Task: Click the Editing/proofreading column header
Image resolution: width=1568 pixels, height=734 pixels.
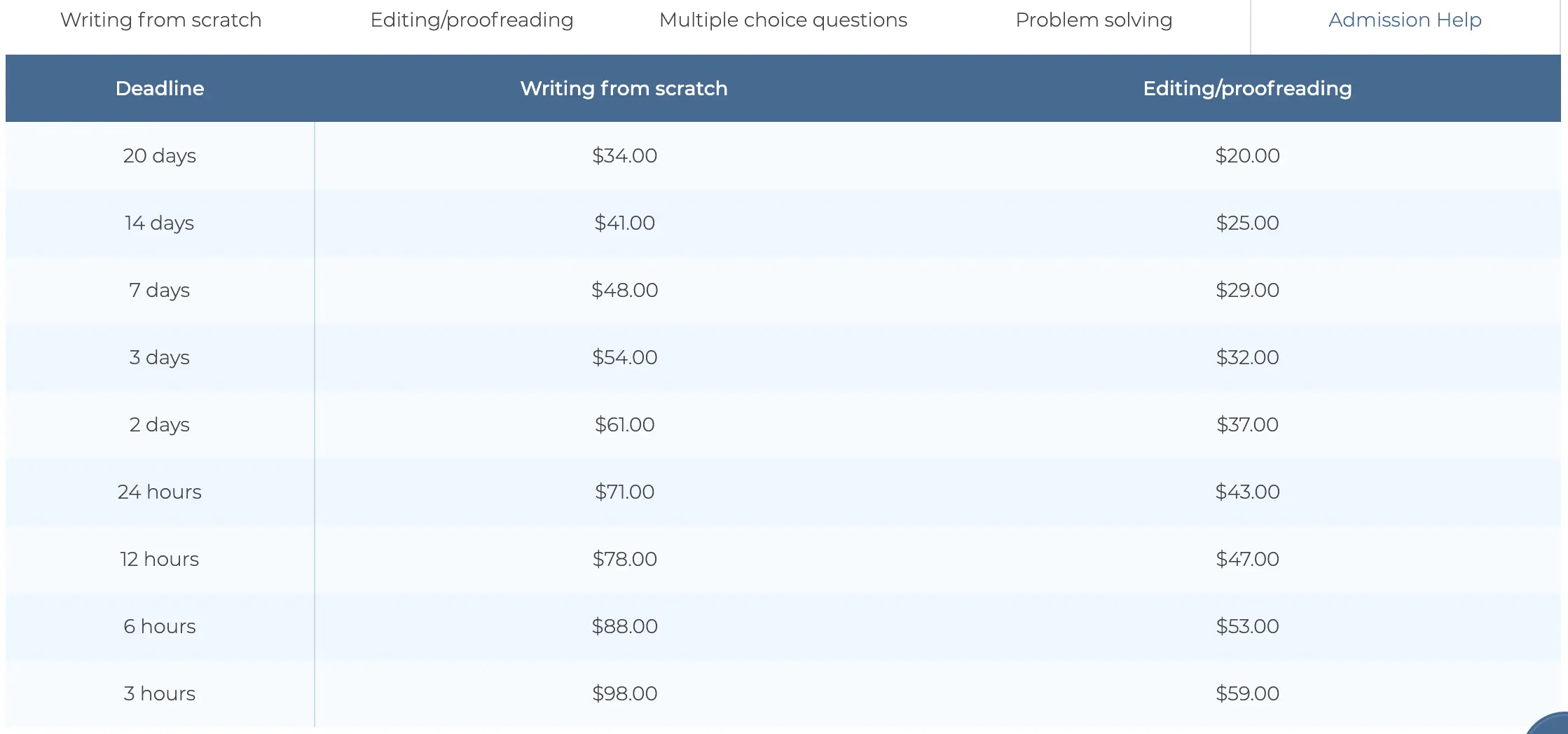Action: (x=1246, y=88)
